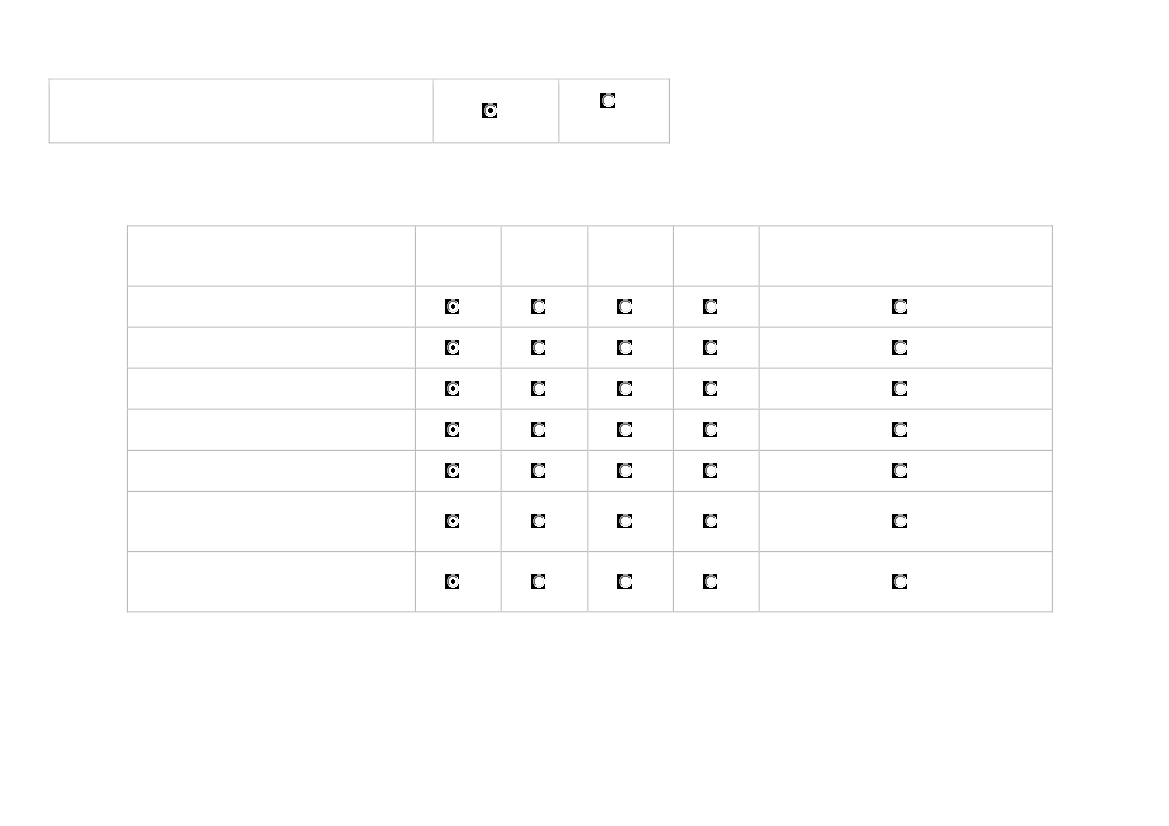The image size is (1169, 826).
Task: Pick last-column radio in second grid row
Action: click(x=900, y=348)
